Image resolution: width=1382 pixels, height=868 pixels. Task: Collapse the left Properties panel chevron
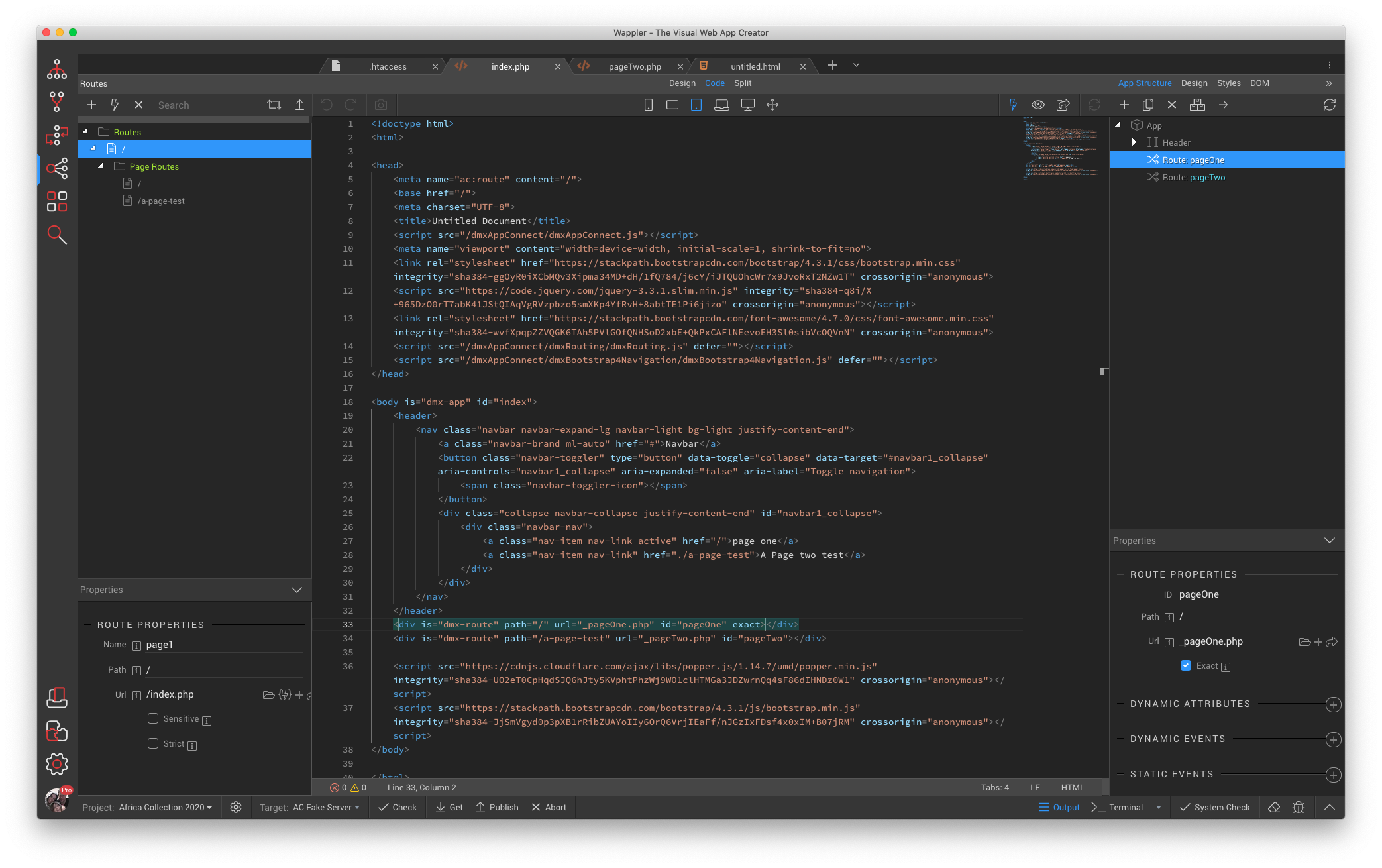pos(297,590)
